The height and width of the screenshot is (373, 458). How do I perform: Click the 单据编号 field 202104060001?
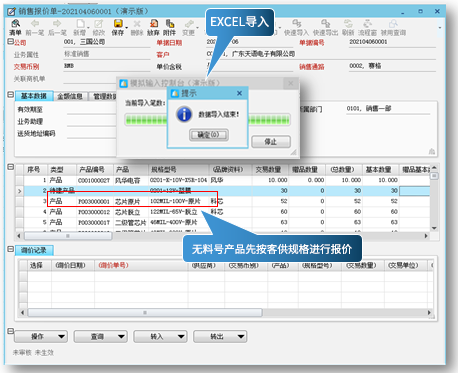392,42
